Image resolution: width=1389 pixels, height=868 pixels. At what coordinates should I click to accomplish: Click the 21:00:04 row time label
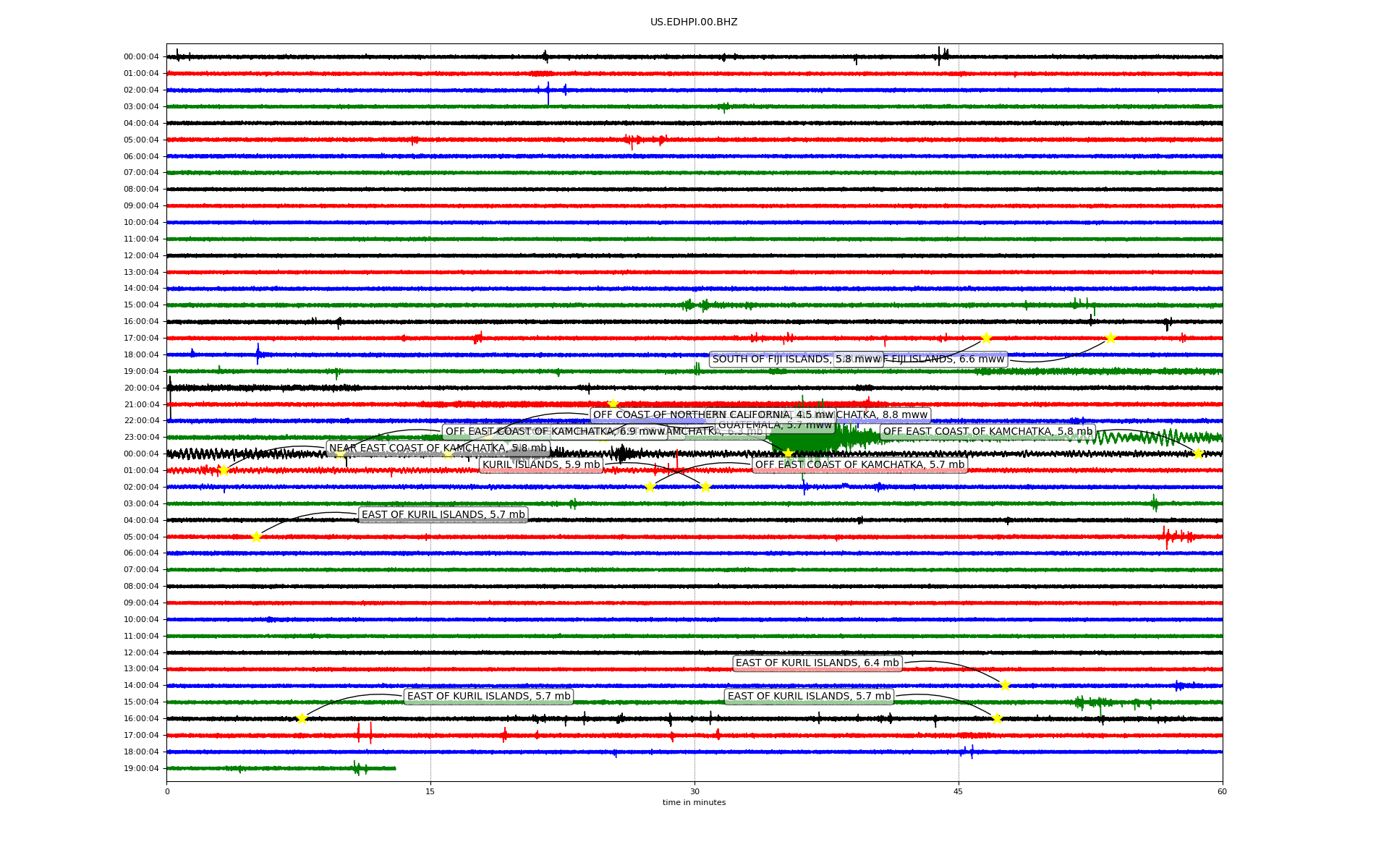141,404
